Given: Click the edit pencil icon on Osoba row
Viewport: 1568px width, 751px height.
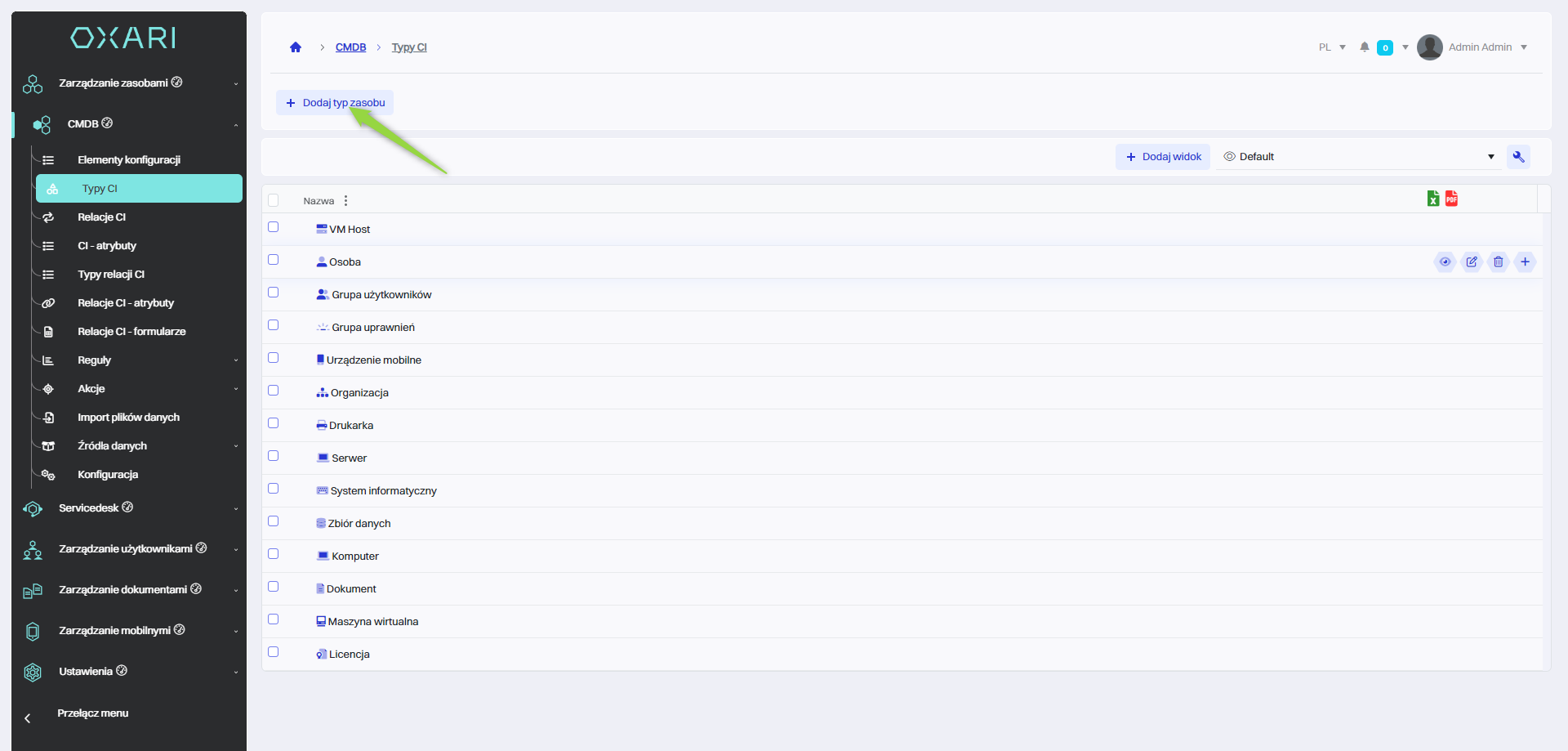Looking at the screenshot, I should [x=1472, y=262].
